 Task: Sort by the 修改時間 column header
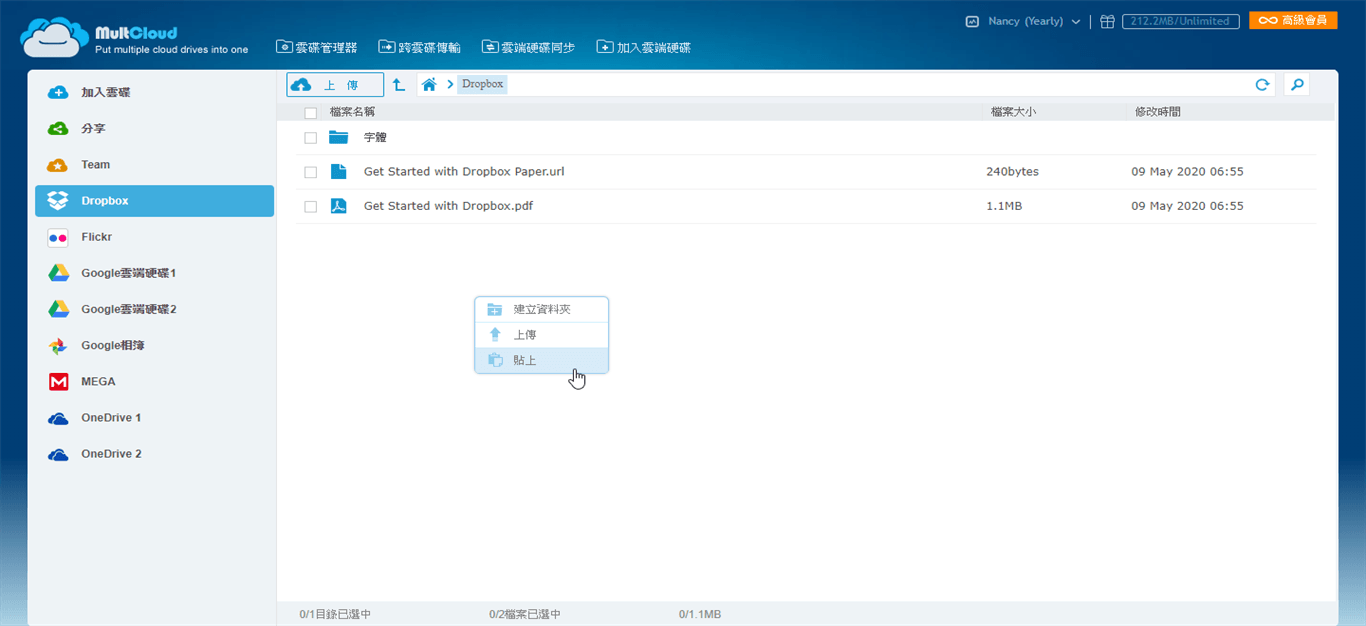1157,112
